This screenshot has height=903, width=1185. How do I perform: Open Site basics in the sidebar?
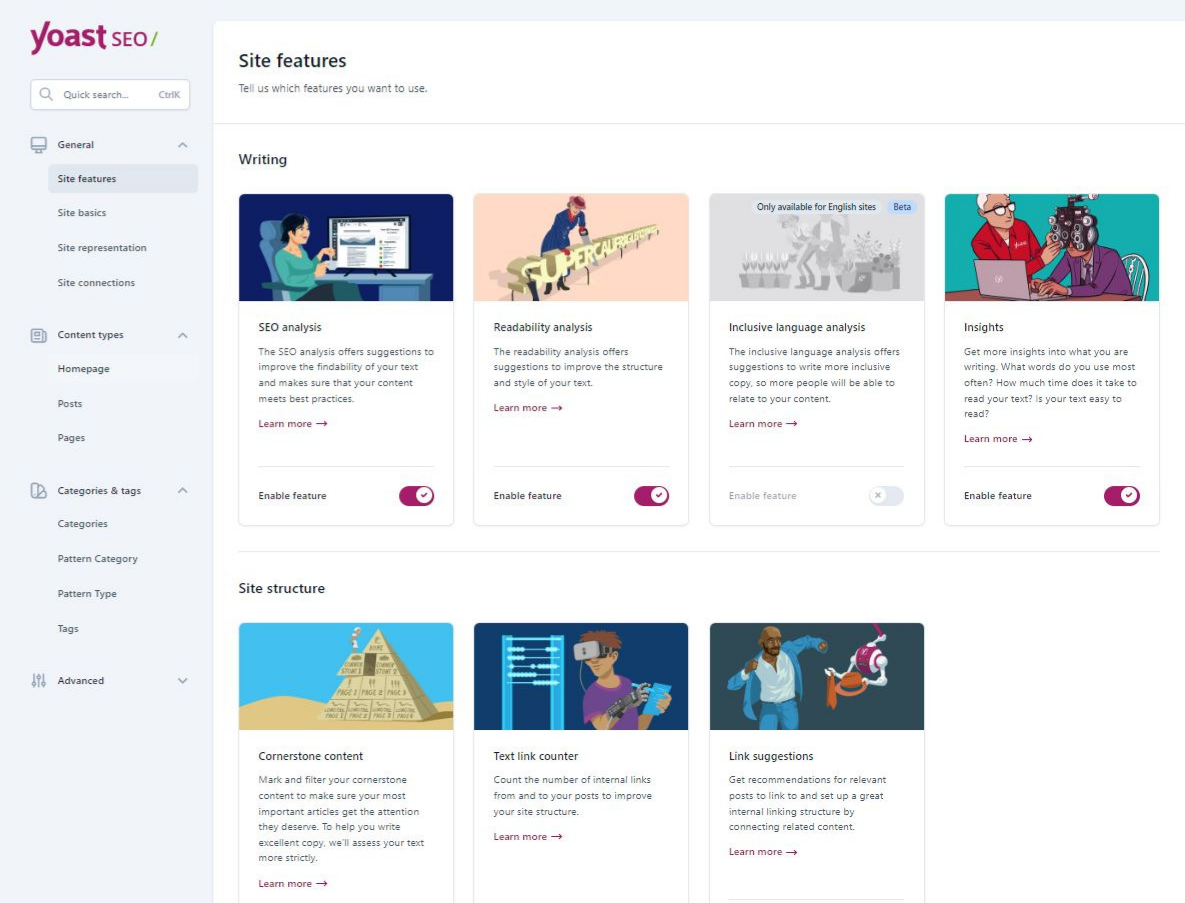pyautogui.click(x=82, y=213)
